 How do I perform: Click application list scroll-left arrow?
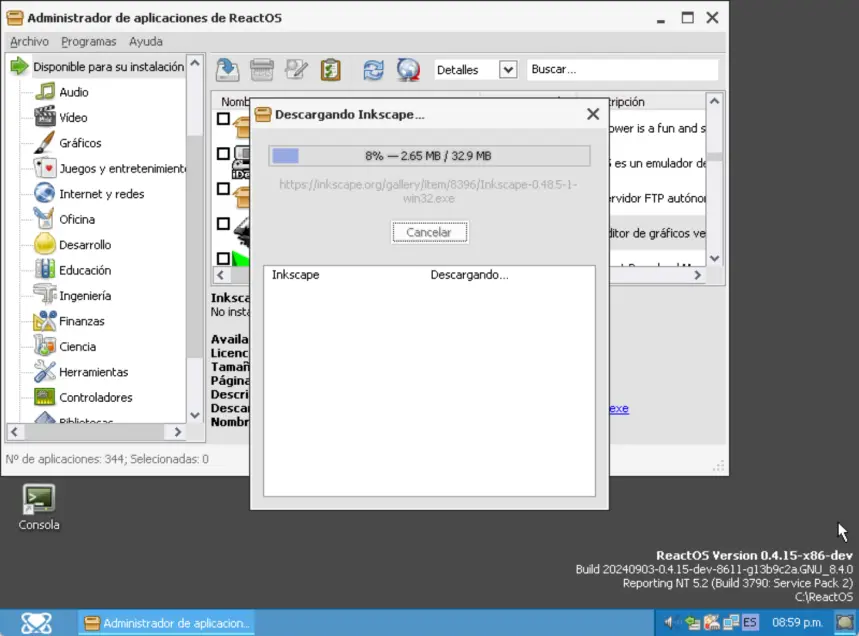pos(221,275)
